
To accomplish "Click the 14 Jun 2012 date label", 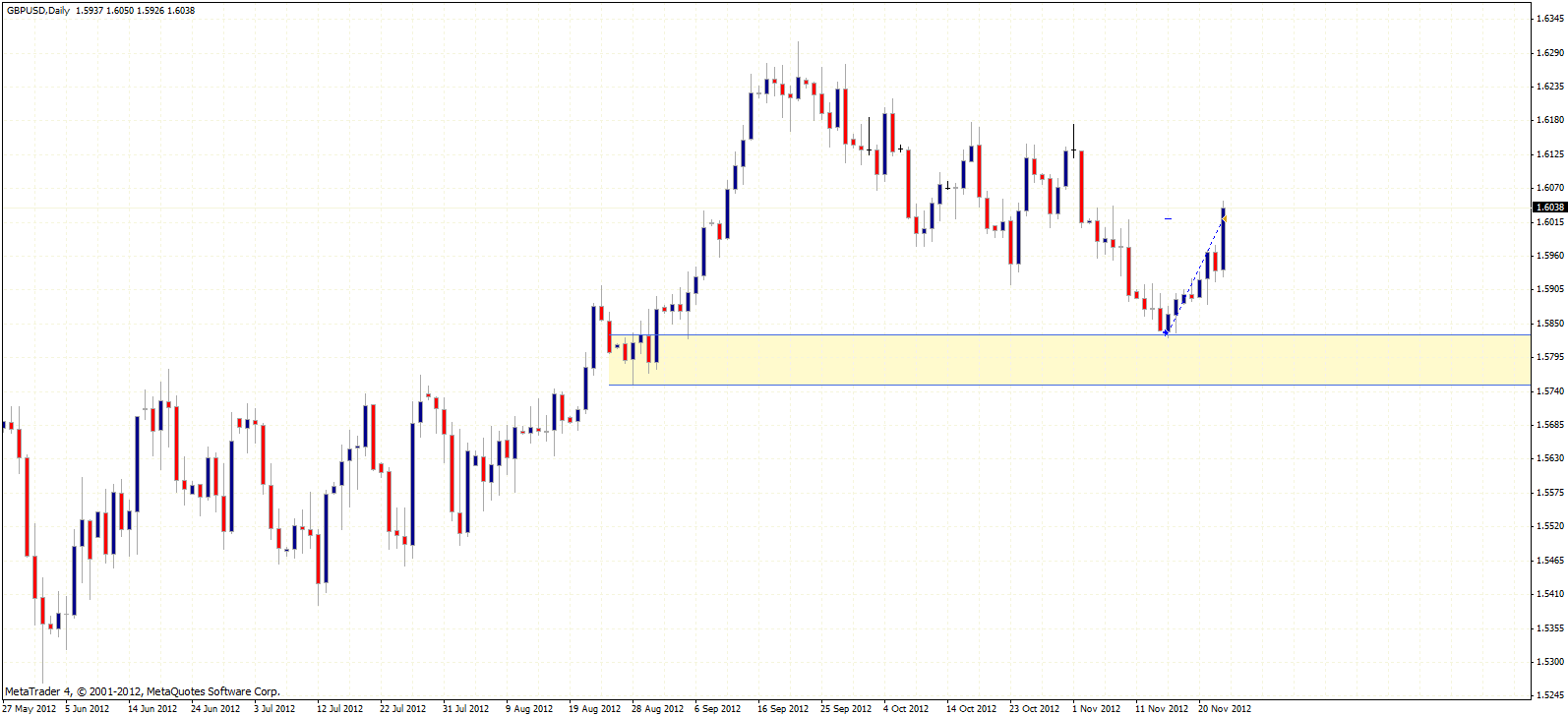I will click(x=152, y=709).
